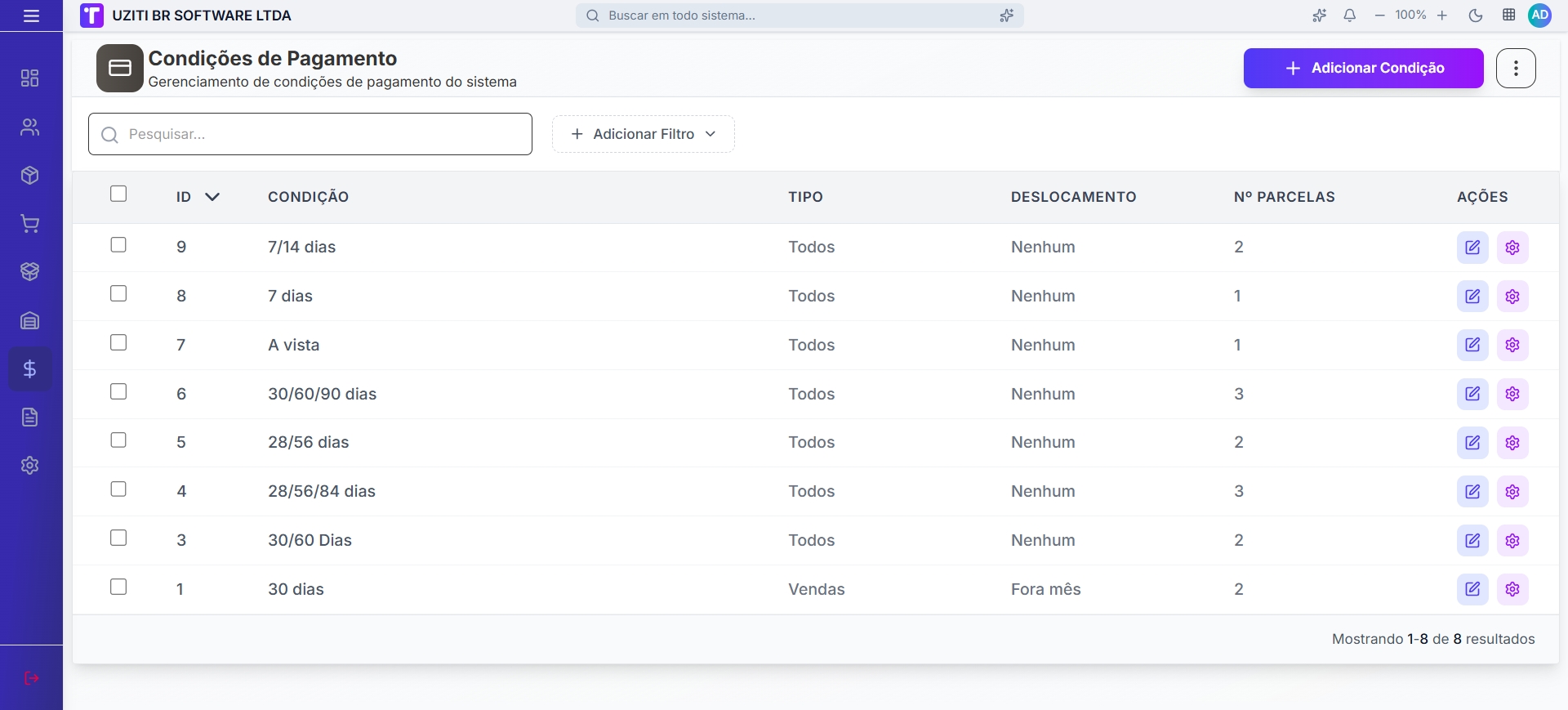Click the Buscar em todo sistema field
1568x710 pixels.
[x=800, y=16]
